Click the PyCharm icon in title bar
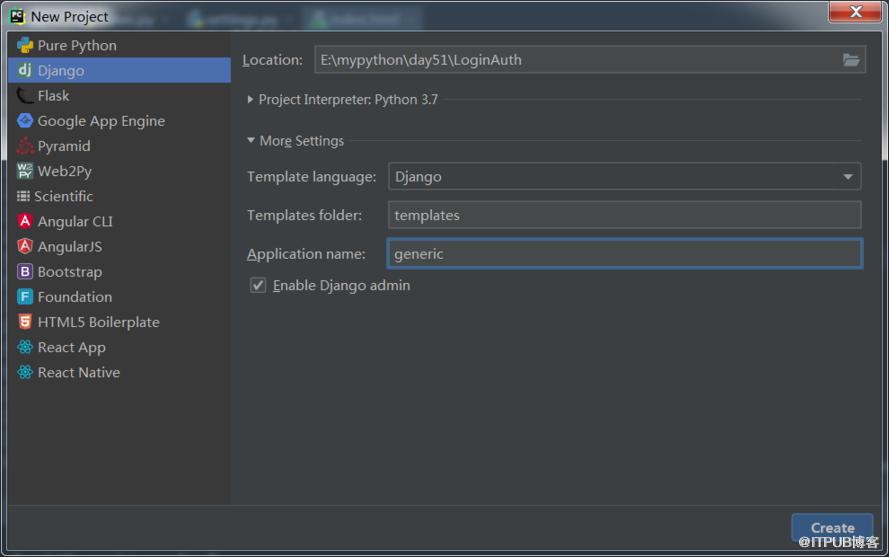Screen dimensions: 889x557 click(18, 16)
